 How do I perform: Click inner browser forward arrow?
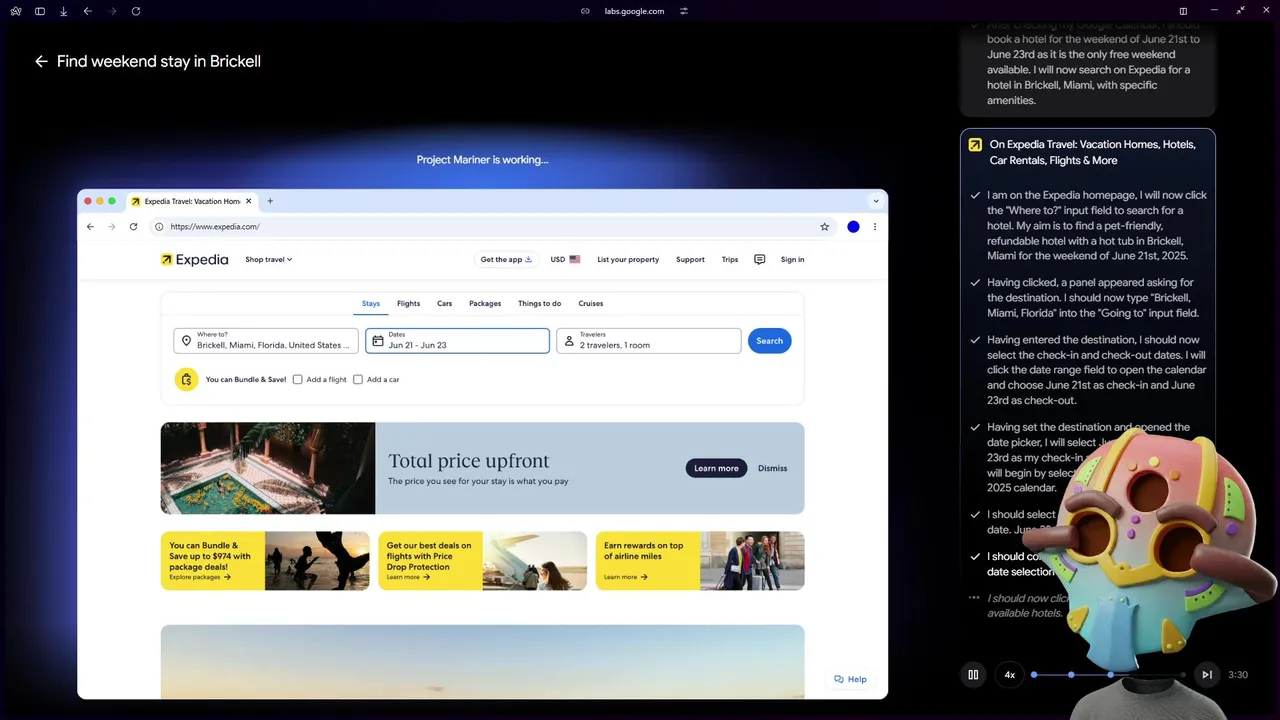tap(111, 227)
